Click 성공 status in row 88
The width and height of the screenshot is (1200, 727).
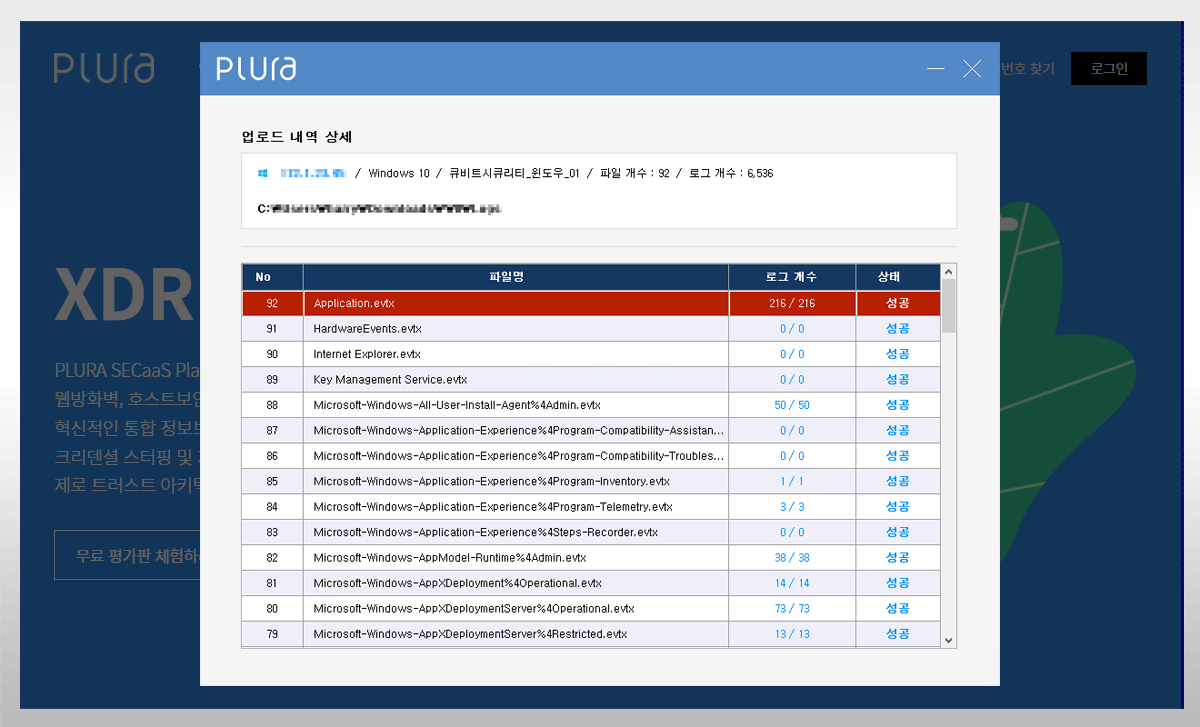pos(898,405)
